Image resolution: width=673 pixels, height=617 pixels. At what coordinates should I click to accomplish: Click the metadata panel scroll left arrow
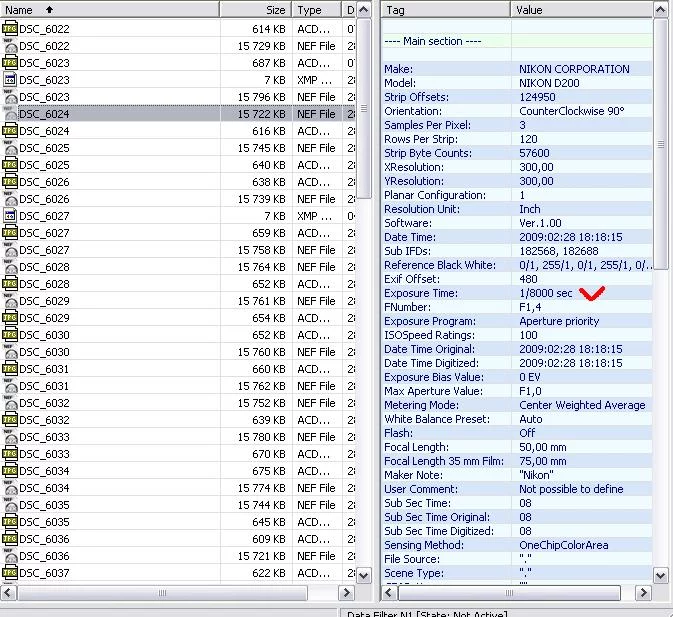(x=389, y=593)
